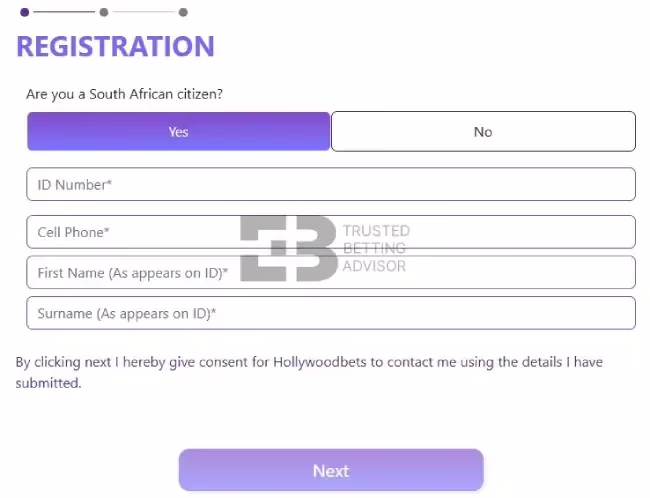Click the progress line between steps one and two

(64, 13)
